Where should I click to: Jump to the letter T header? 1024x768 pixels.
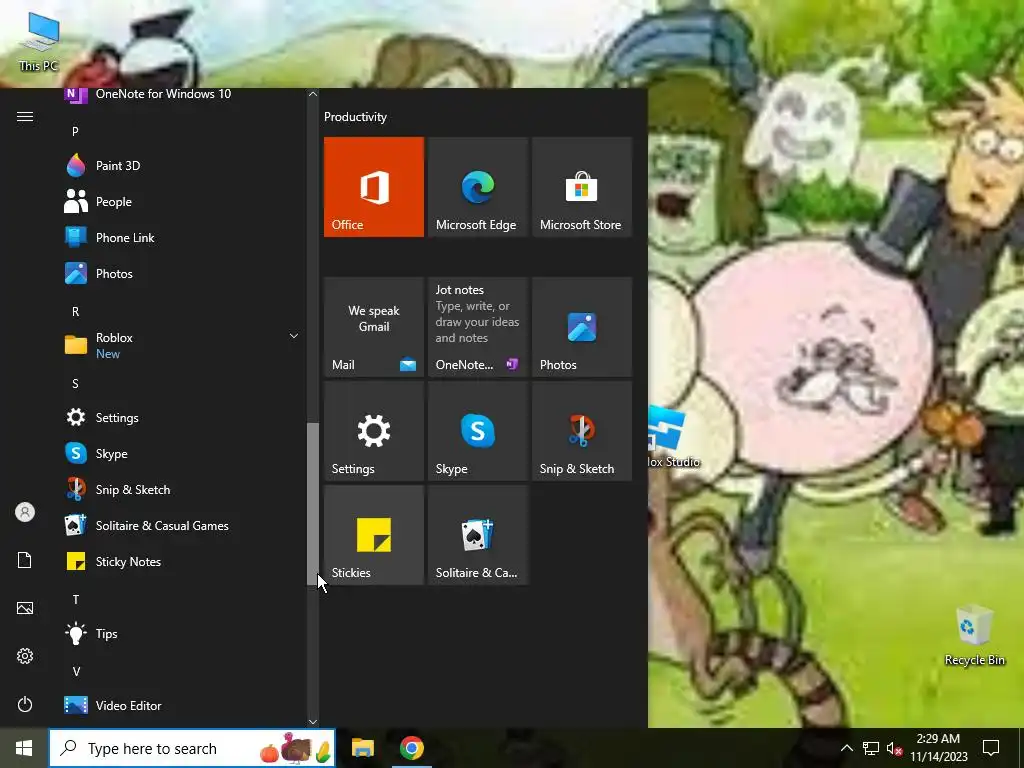tap(75, 600)
